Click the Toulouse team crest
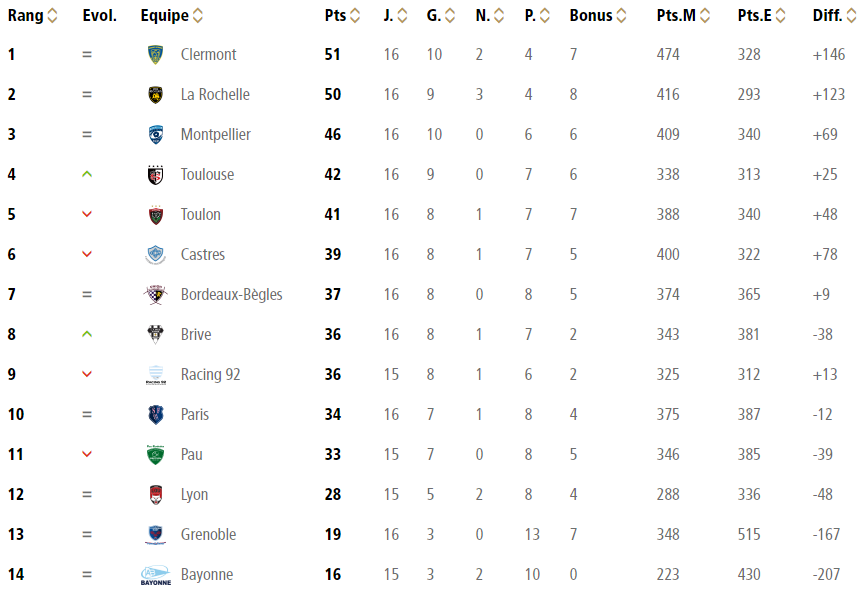The width and height of the screenshot is (866, 597). (x=155, y=174)
